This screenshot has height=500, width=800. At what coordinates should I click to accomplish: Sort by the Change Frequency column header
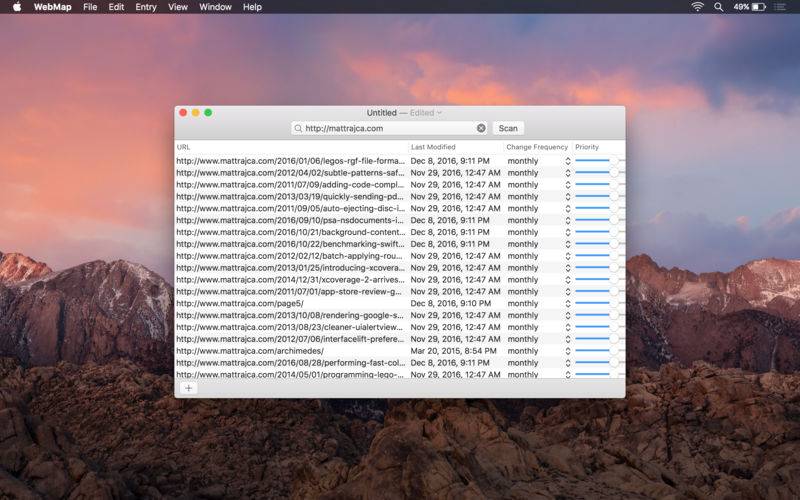[x=538, y=147]
